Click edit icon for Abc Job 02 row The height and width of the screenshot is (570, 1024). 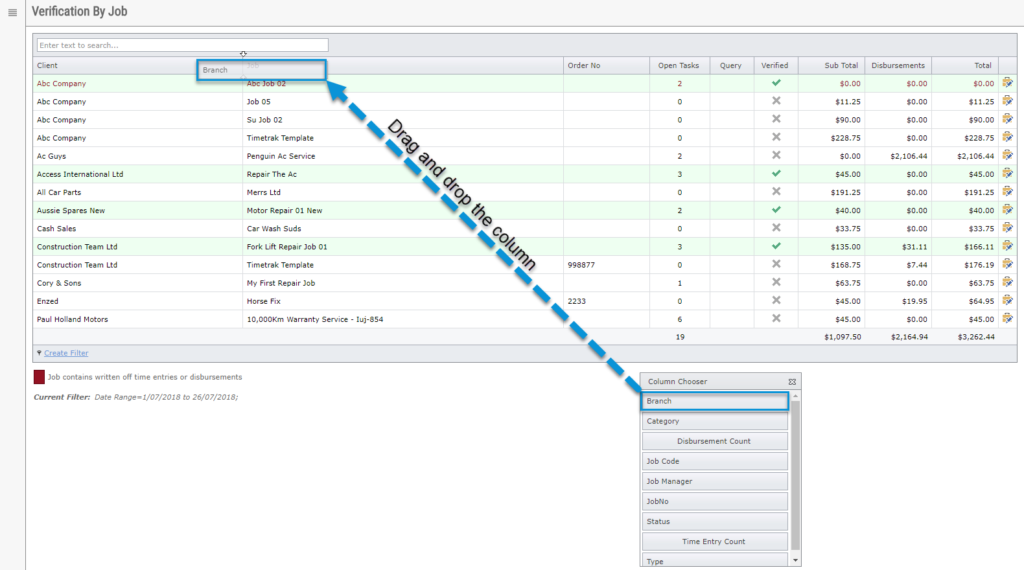1008,83
